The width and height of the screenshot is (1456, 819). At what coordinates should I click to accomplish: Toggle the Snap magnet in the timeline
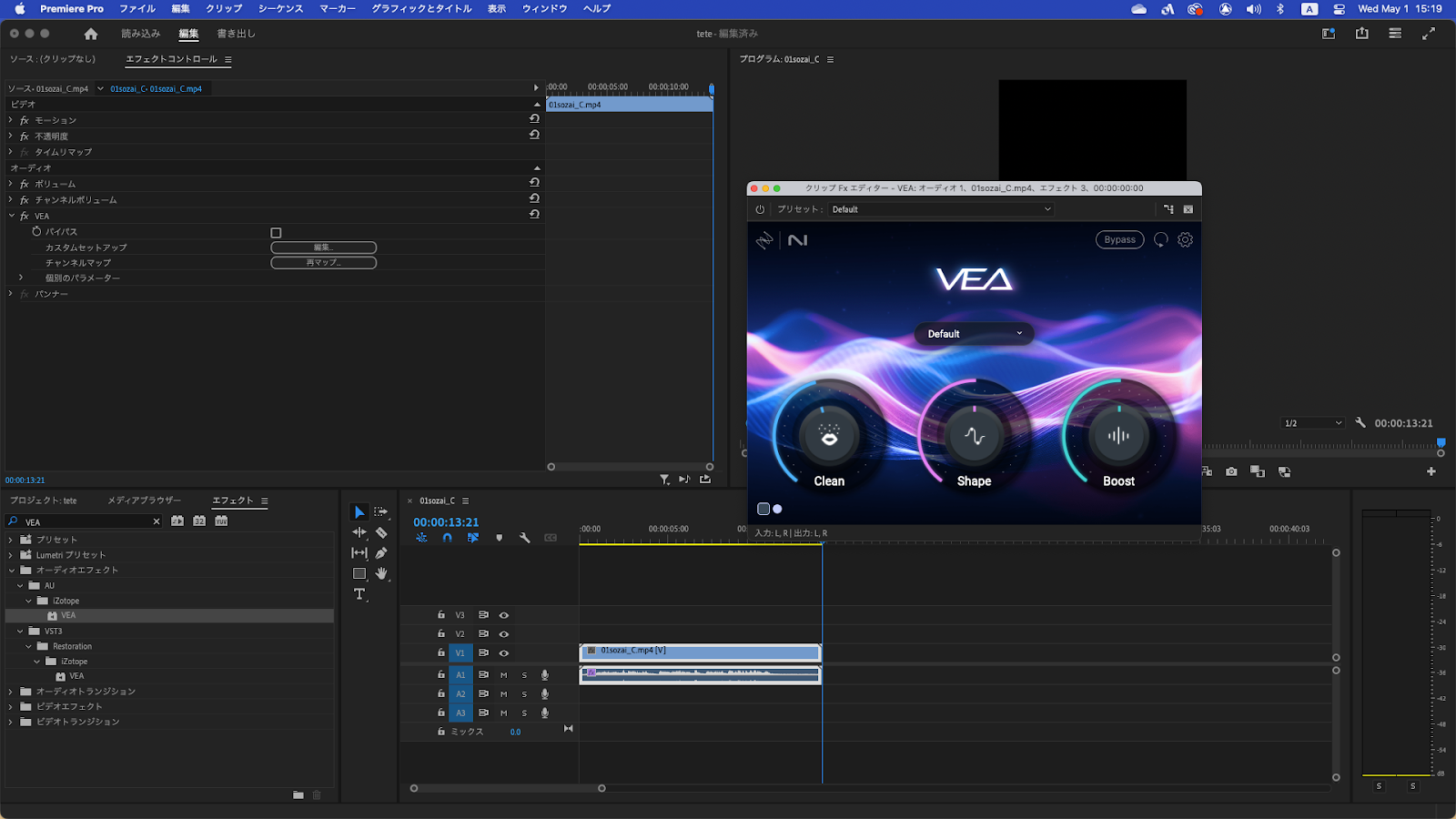[x=447, y=538]
